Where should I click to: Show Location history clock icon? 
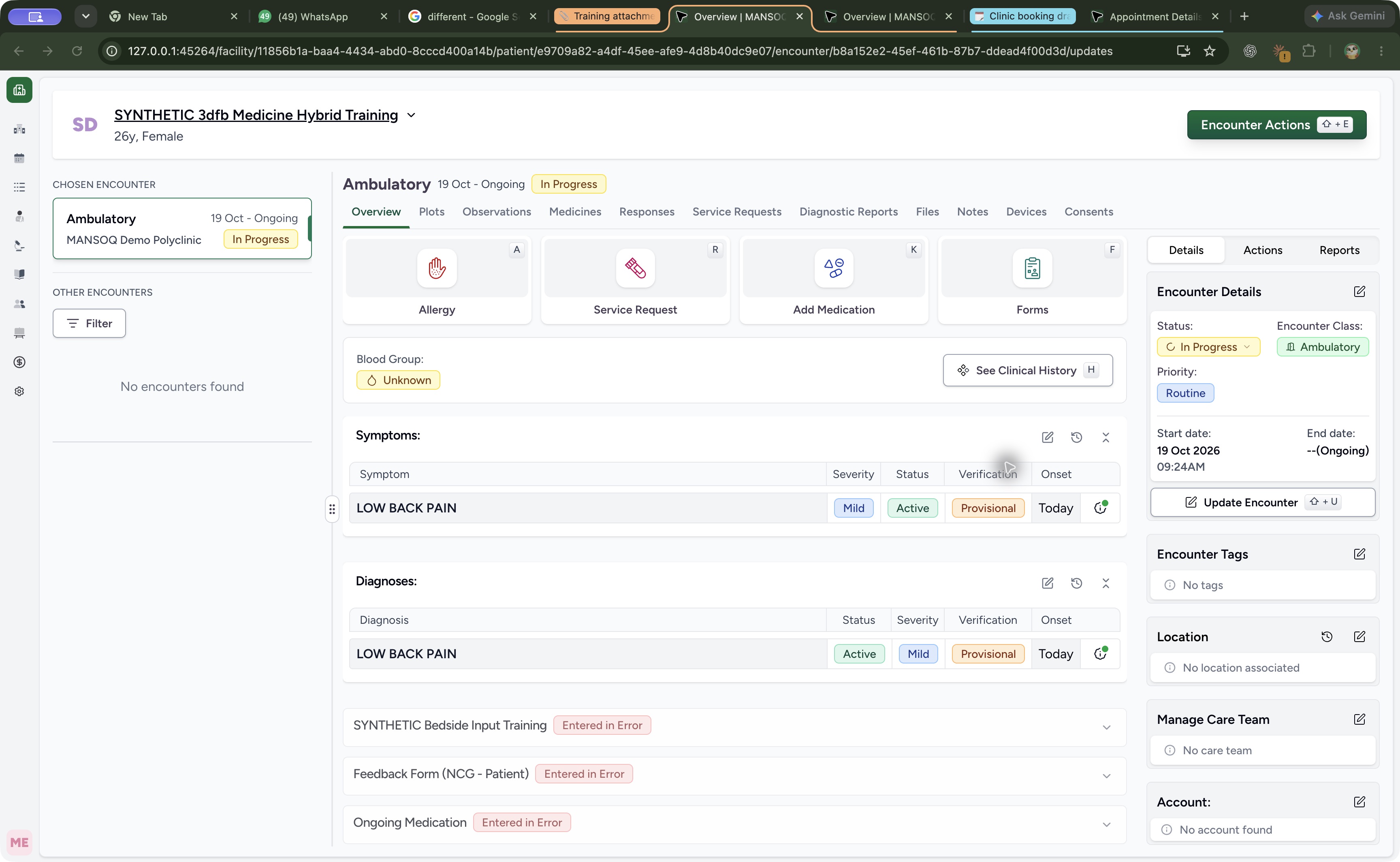(1326, 636)
